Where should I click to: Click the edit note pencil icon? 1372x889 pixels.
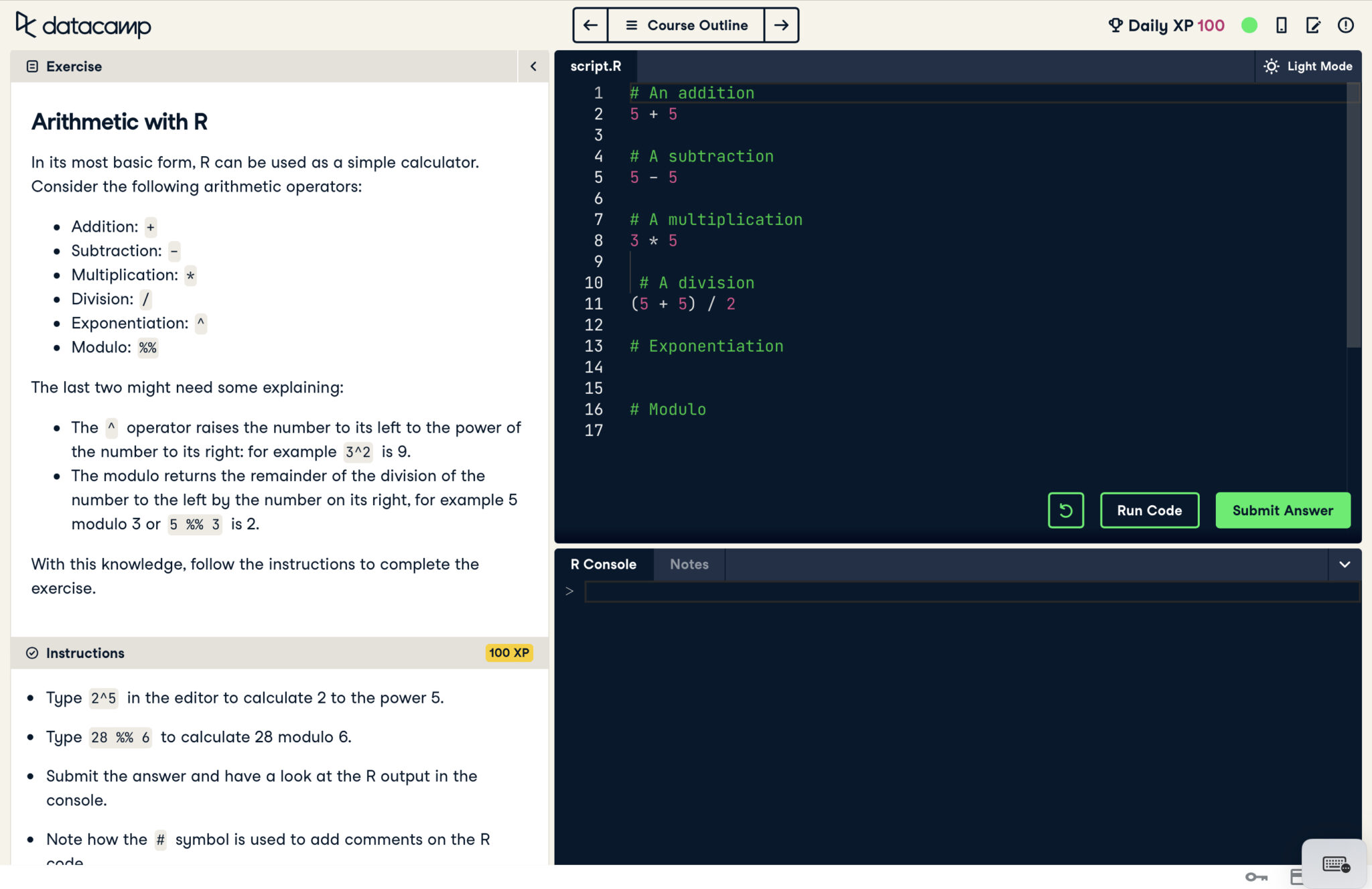(1313, 25)
